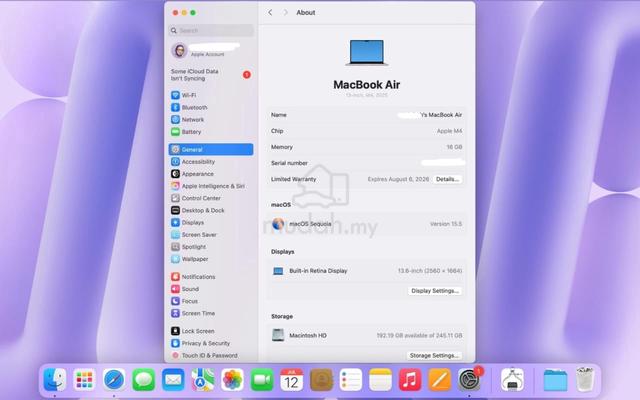Open Music app in the Dock
Screen dimensions: 640x400
point(410,380)
